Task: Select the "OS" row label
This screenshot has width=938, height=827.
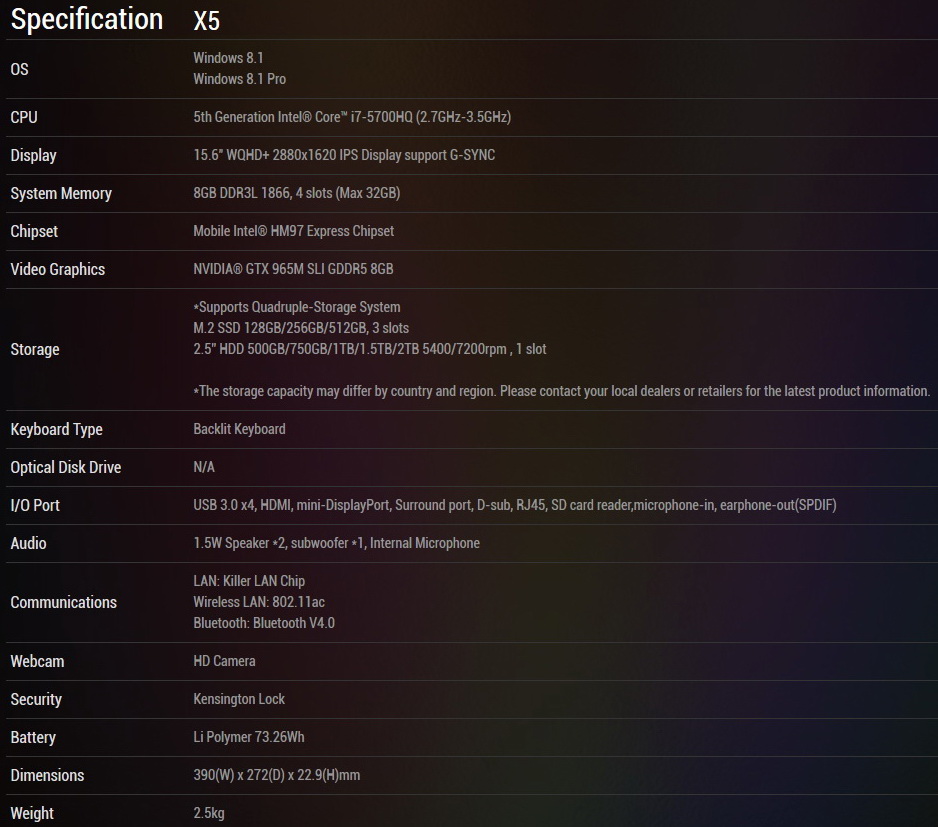Action: [x=19, y=69]
